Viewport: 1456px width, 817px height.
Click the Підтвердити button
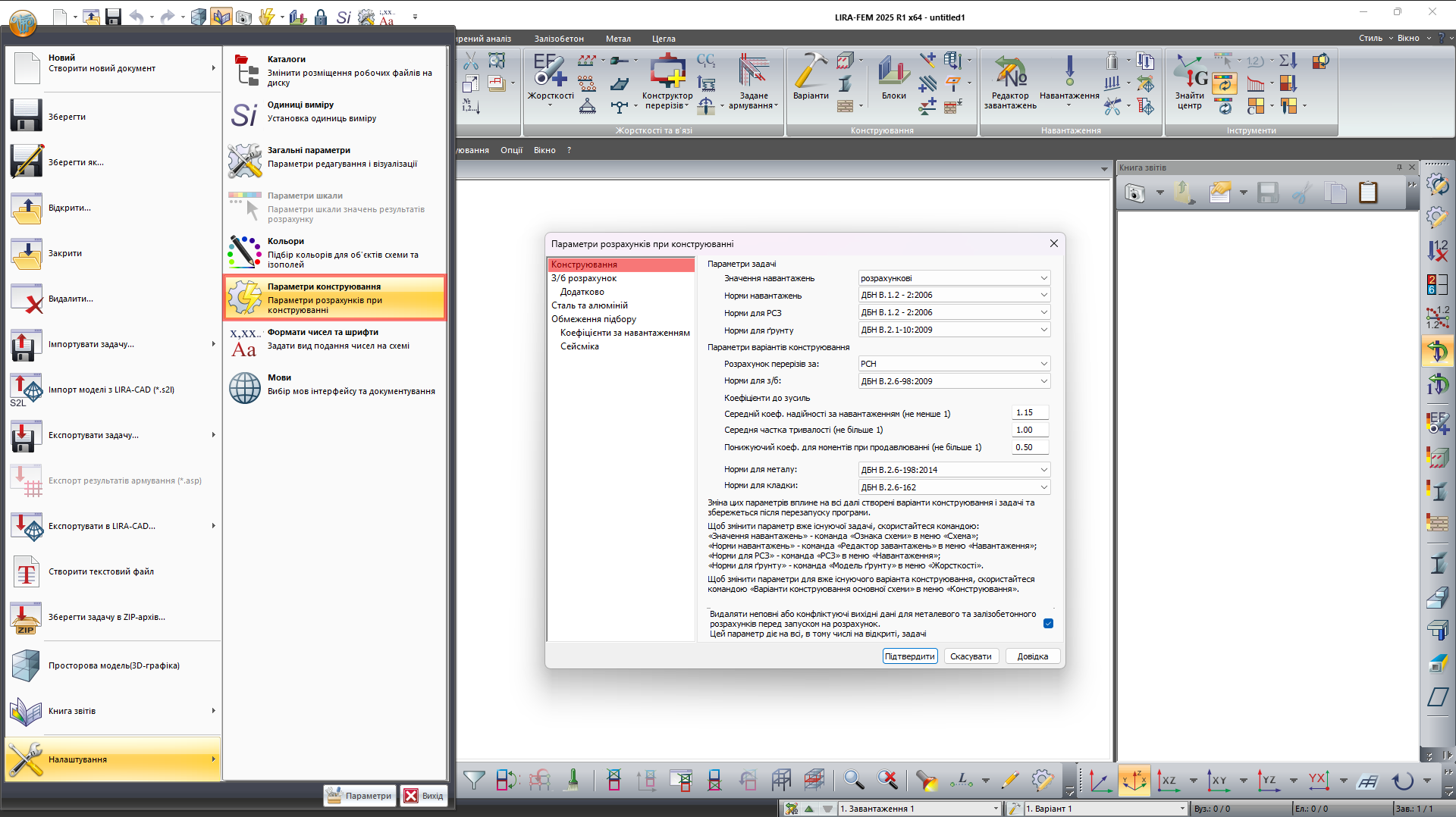coord(909,656)
